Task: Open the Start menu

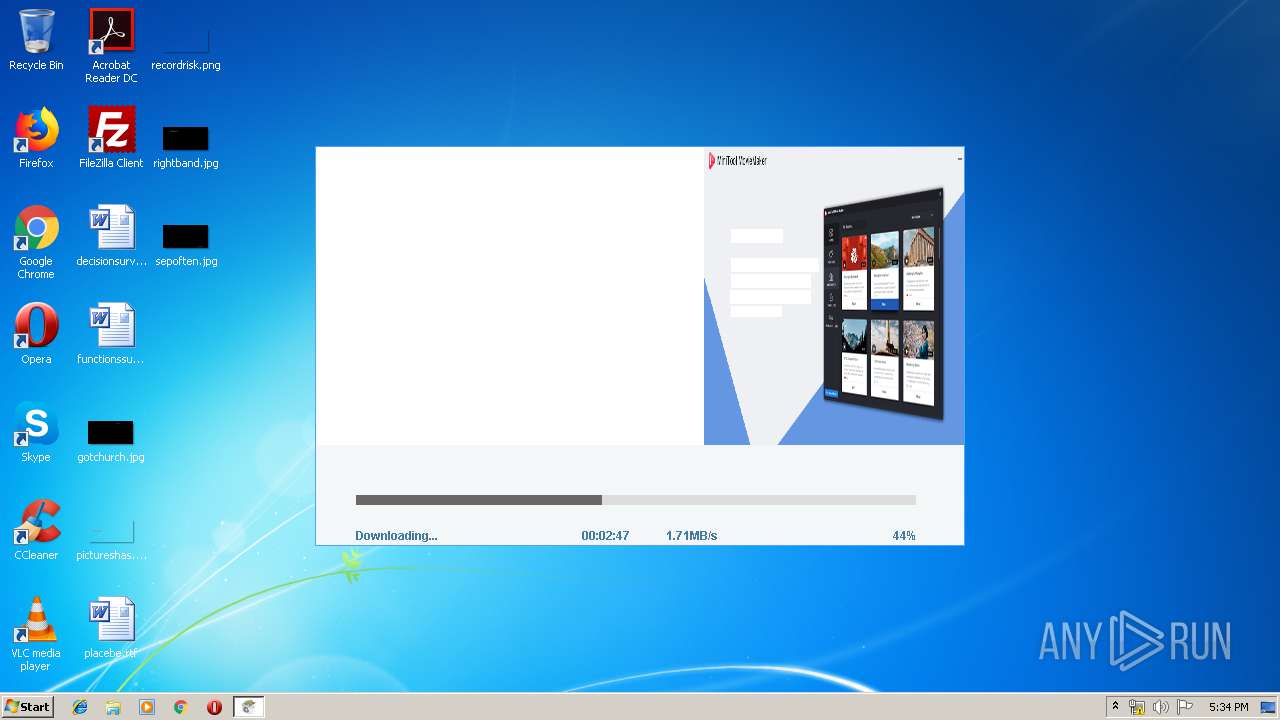Action: tap(27, 706)
